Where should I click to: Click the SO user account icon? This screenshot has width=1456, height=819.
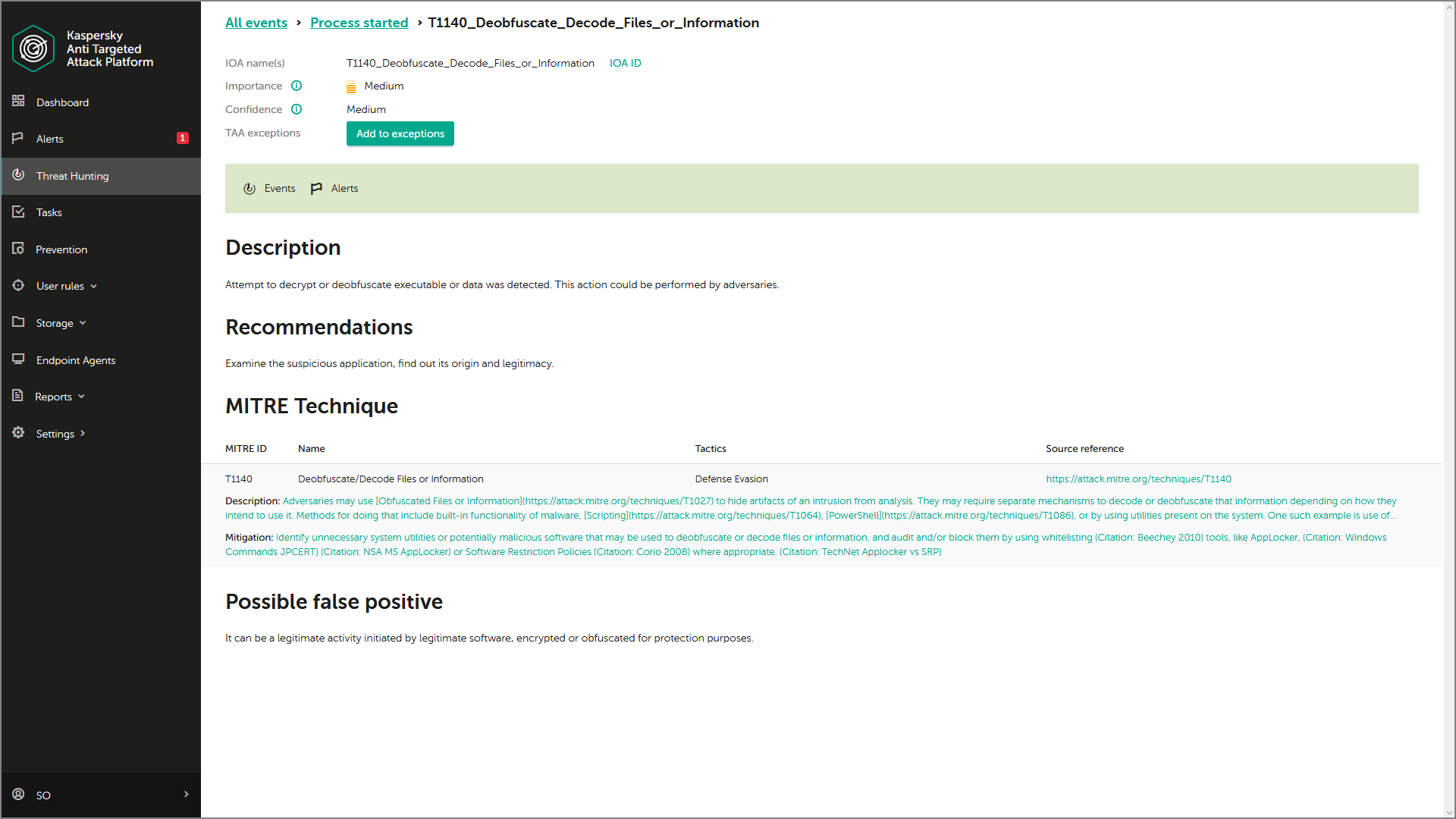coord(18,794)
